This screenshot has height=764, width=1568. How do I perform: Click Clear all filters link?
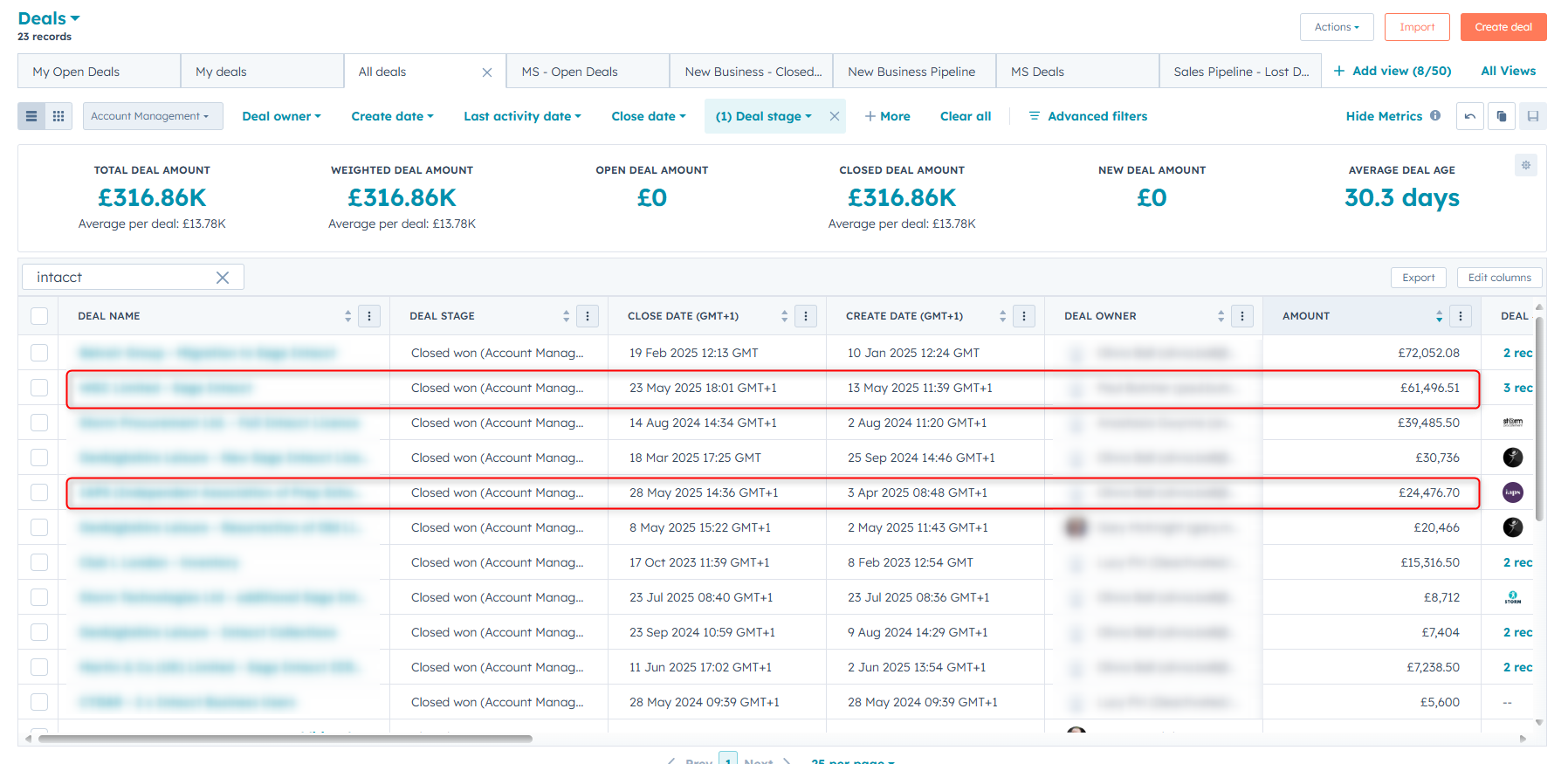966,116
